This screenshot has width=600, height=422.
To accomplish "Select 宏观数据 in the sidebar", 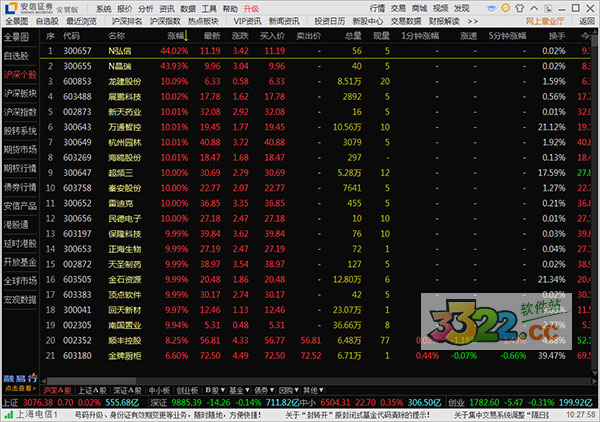I will [20, 300].
